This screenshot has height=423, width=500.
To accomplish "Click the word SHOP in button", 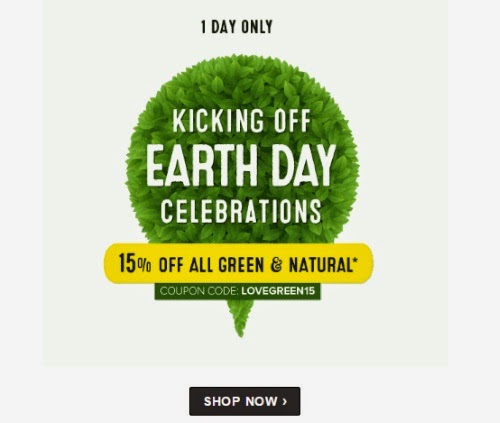I will [222, 402].
